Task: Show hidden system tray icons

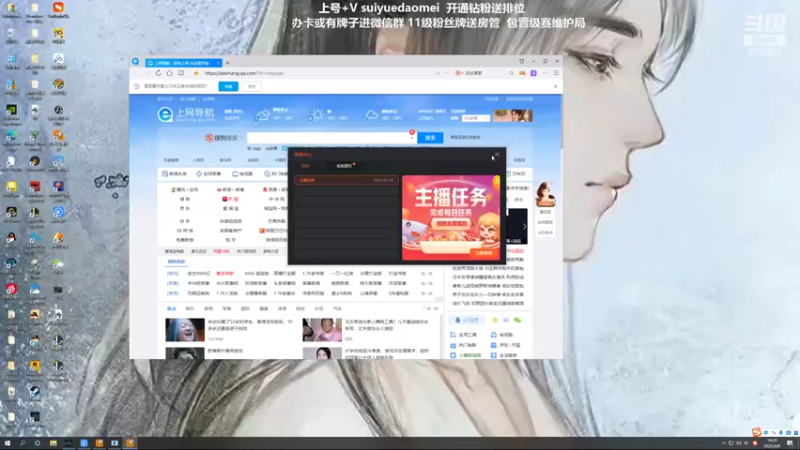Action: pos(723,443)
